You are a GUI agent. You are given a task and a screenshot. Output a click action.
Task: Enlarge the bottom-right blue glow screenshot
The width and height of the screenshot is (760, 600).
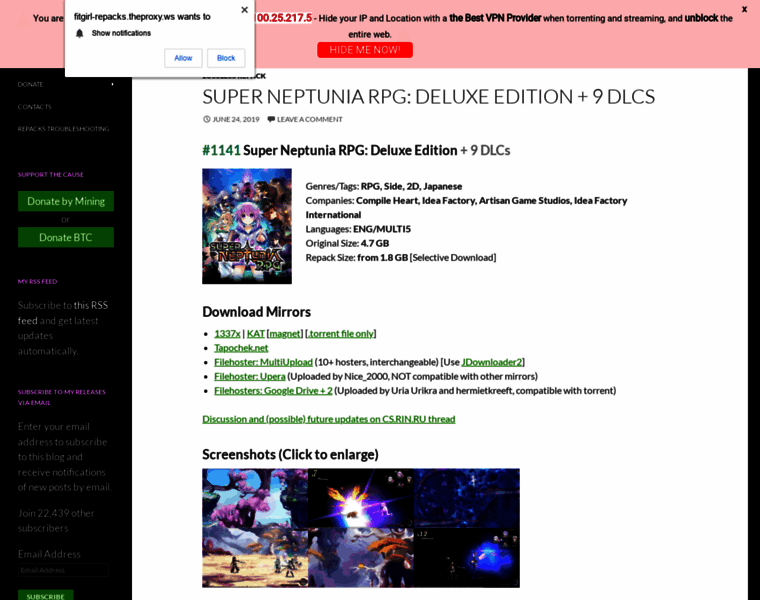pyautogui.click(x=467, y=558)
